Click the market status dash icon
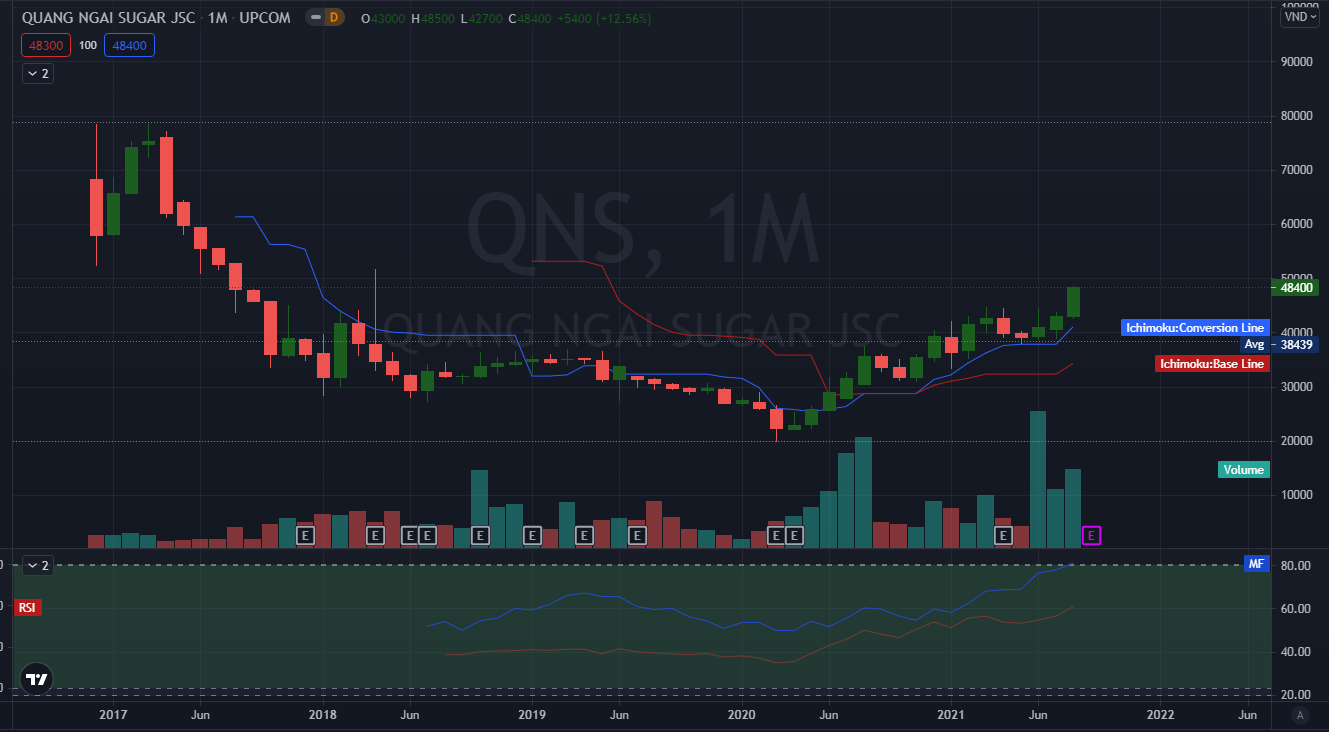This screenshot has height=732, width=1329. coord(315,18)
